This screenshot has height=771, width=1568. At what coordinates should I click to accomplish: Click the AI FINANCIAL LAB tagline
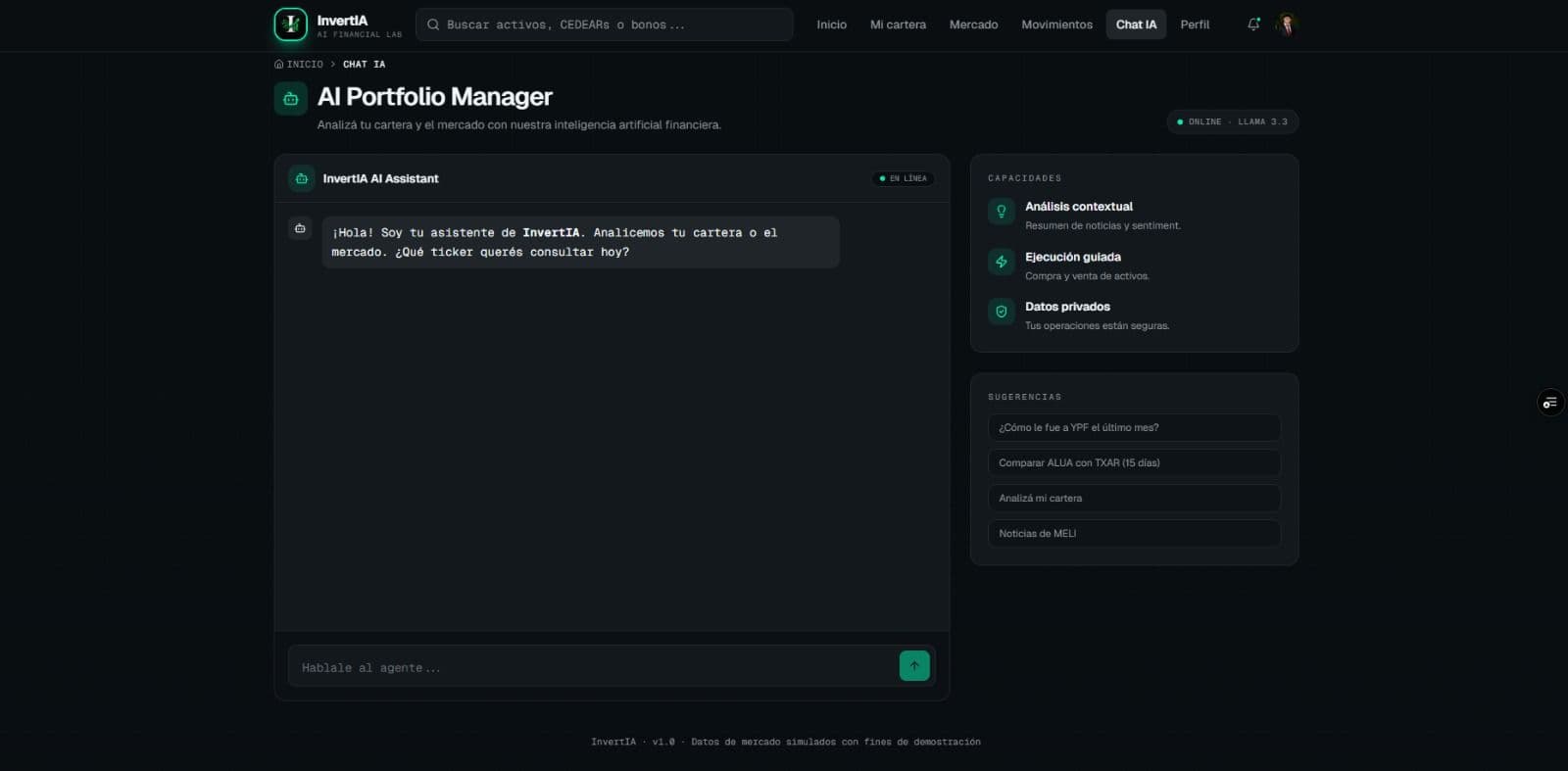point(359,34)
